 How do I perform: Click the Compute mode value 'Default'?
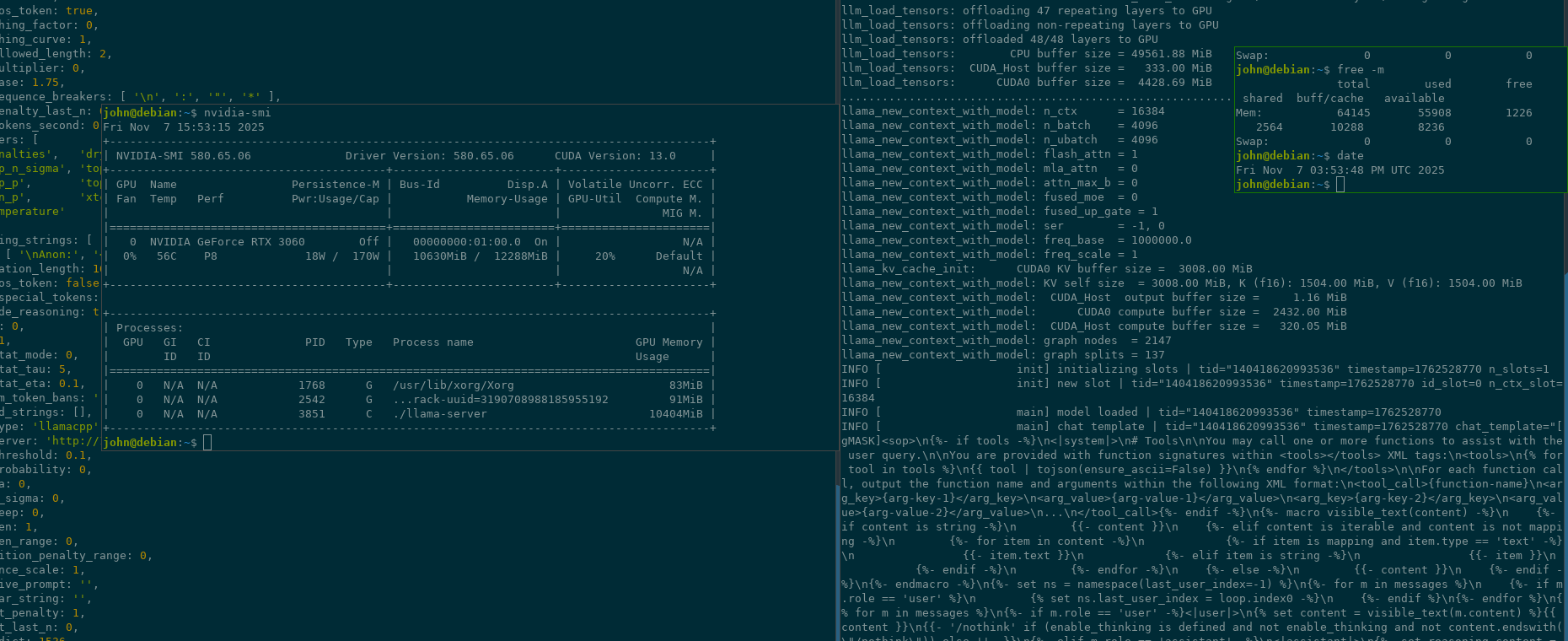679,256
